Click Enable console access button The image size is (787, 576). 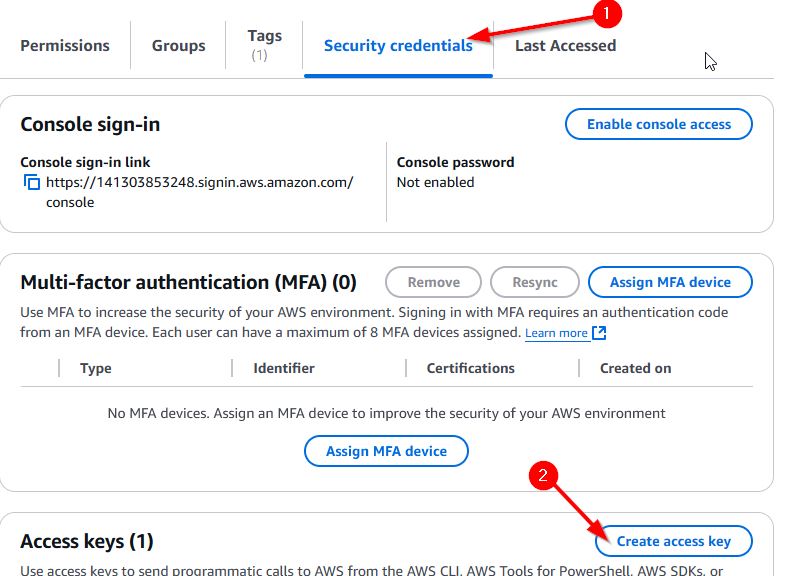coord(659,124)
